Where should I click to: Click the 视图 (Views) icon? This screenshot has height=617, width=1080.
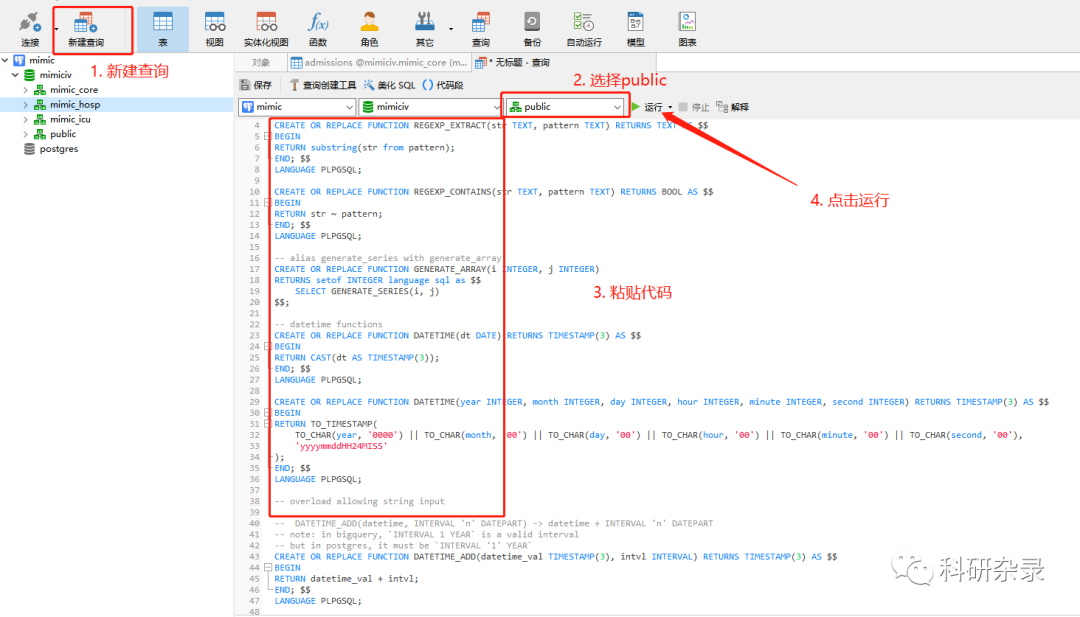click(215, 27)
